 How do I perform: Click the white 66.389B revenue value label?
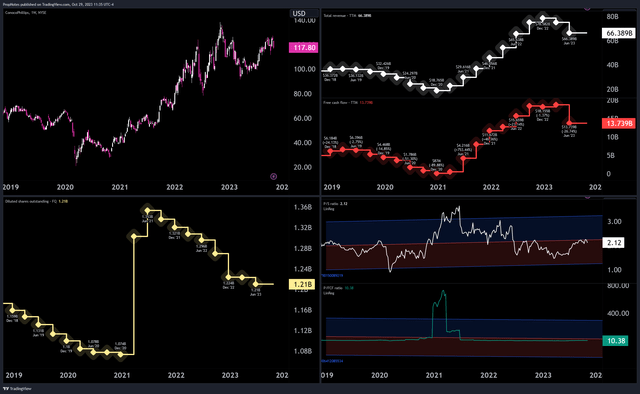click(x=619, y=33)
